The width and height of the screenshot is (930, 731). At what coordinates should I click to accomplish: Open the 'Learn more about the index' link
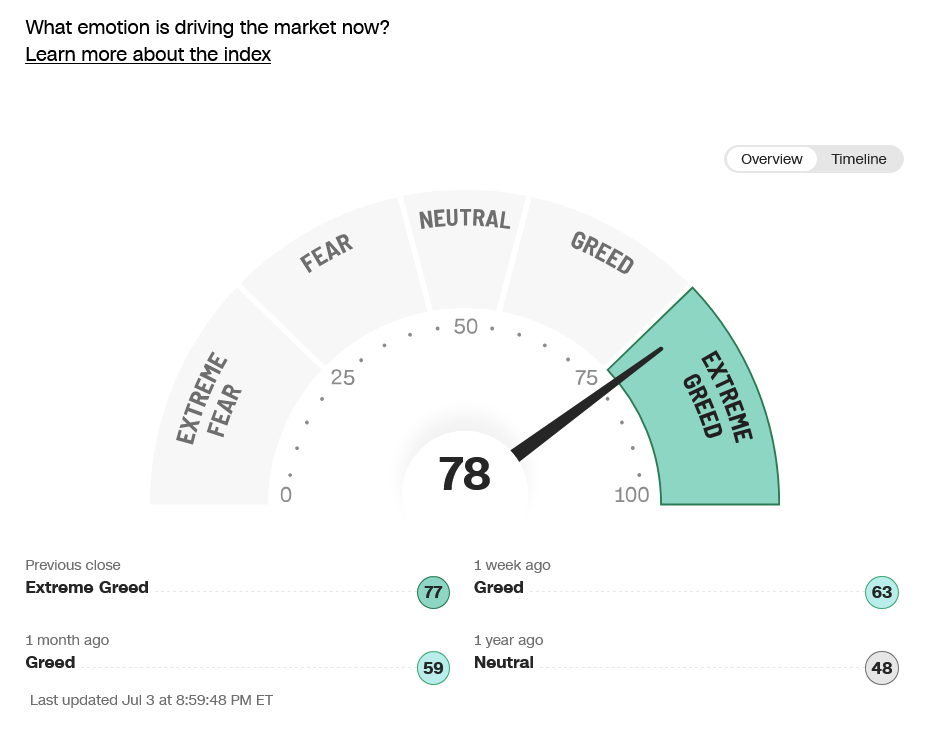point(148,54)
